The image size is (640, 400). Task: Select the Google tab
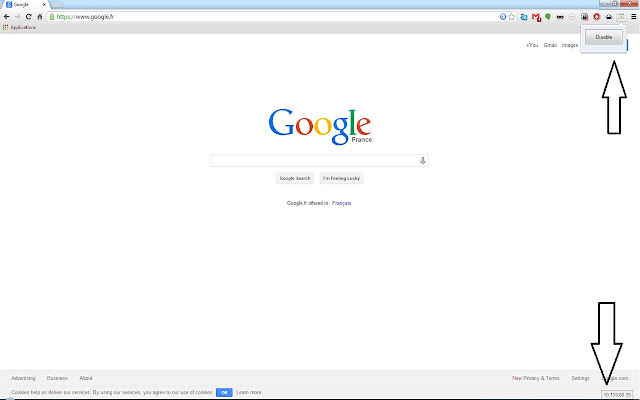coord(24,4)
